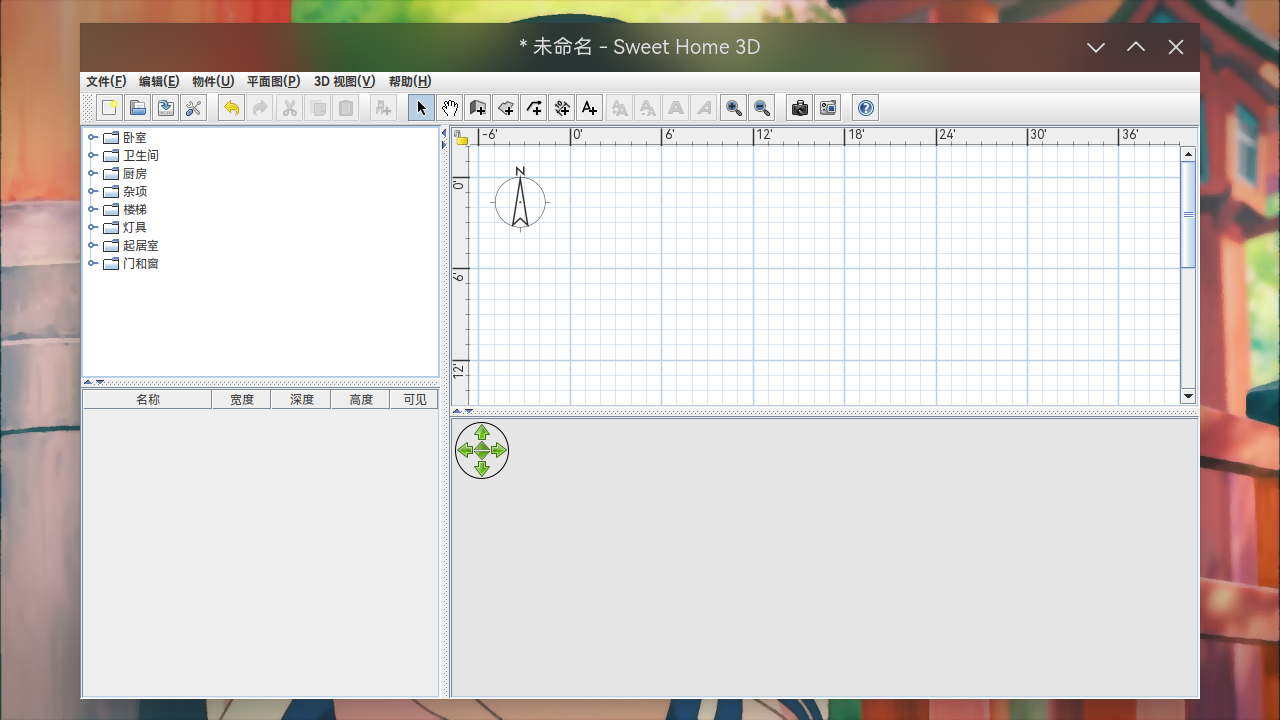The height and width of the screenshot is (720, 1280).
Task: Select the Create rooms tool
Action: [506, 108]
